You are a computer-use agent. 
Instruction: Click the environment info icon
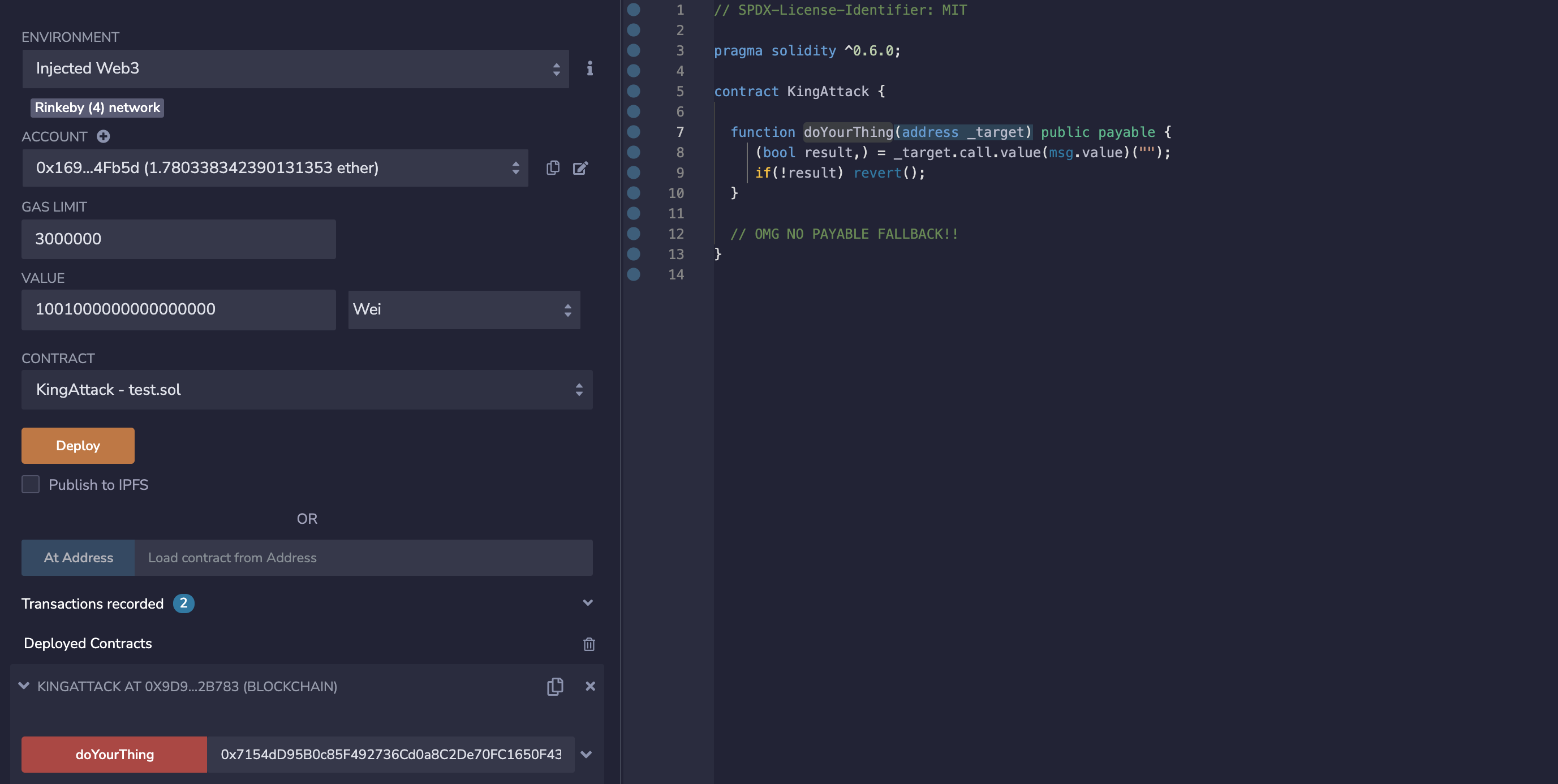tap(589, 68)
